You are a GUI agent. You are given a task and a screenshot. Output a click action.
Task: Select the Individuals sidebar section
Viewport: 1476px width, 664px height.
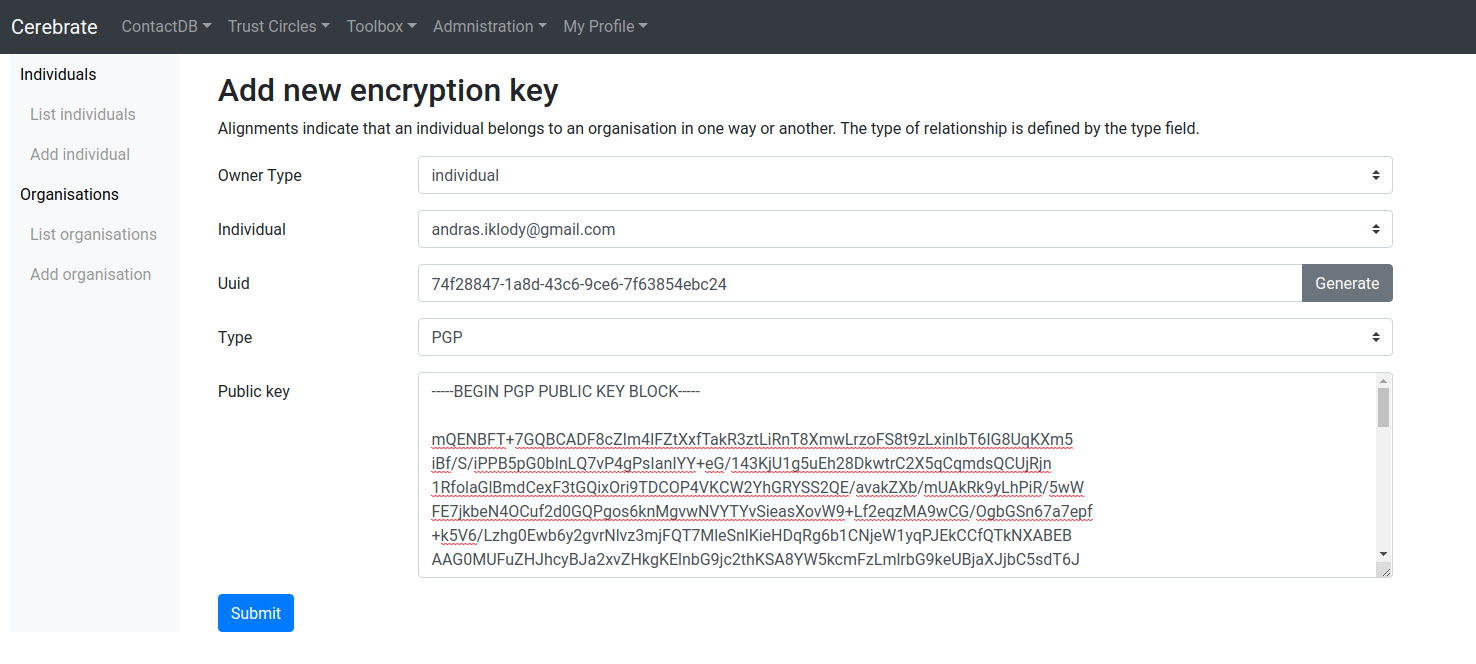click(x=57, y=74)
